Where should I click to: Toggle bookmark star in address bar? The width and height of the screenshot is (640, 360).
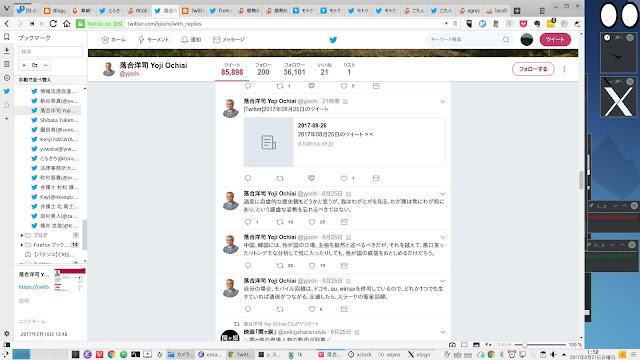(x=455, y=24)
